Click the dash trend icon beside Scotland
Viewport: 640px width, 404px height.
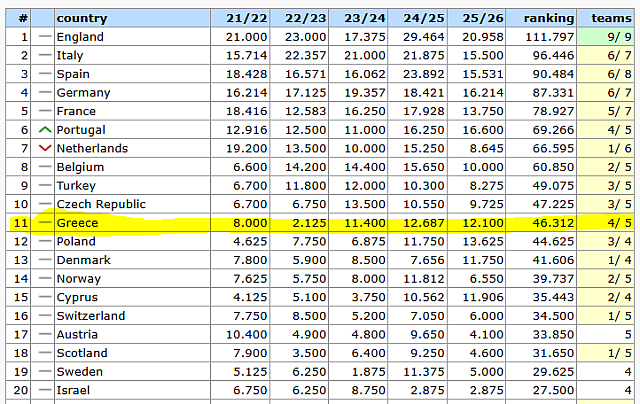point(44,353)
